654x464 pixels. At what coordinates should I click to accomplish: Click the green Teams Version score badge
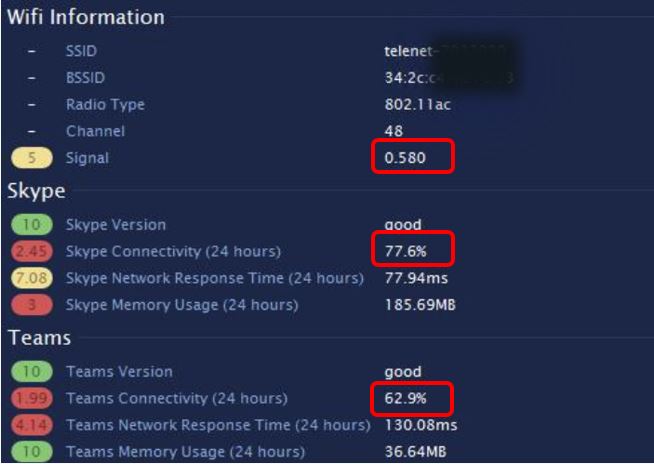(30, 372)
